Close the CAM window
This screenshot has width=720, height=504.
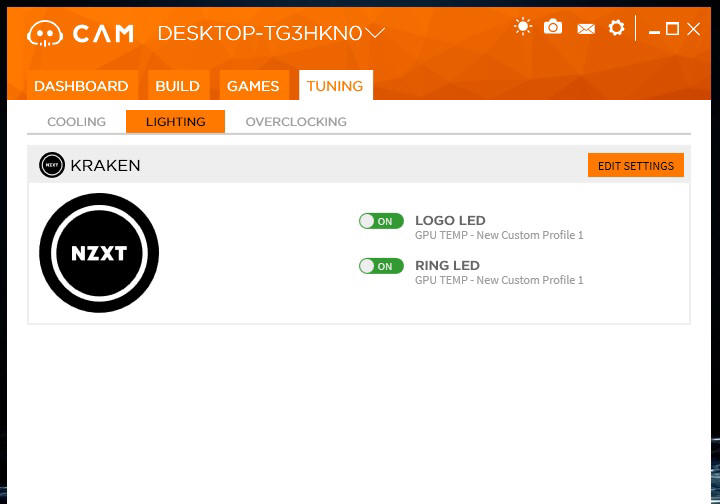693,29
